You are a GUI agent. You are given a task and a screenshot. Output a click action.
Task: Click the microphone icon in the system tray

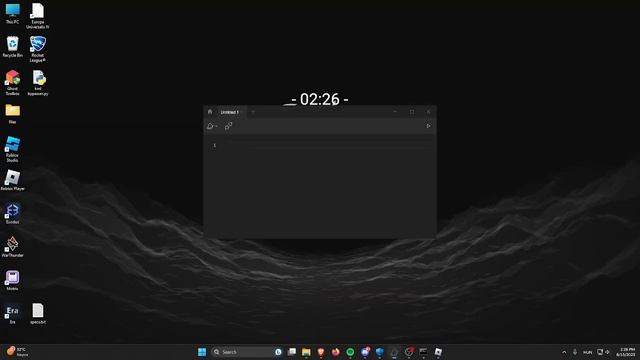[x=575, y=352]
